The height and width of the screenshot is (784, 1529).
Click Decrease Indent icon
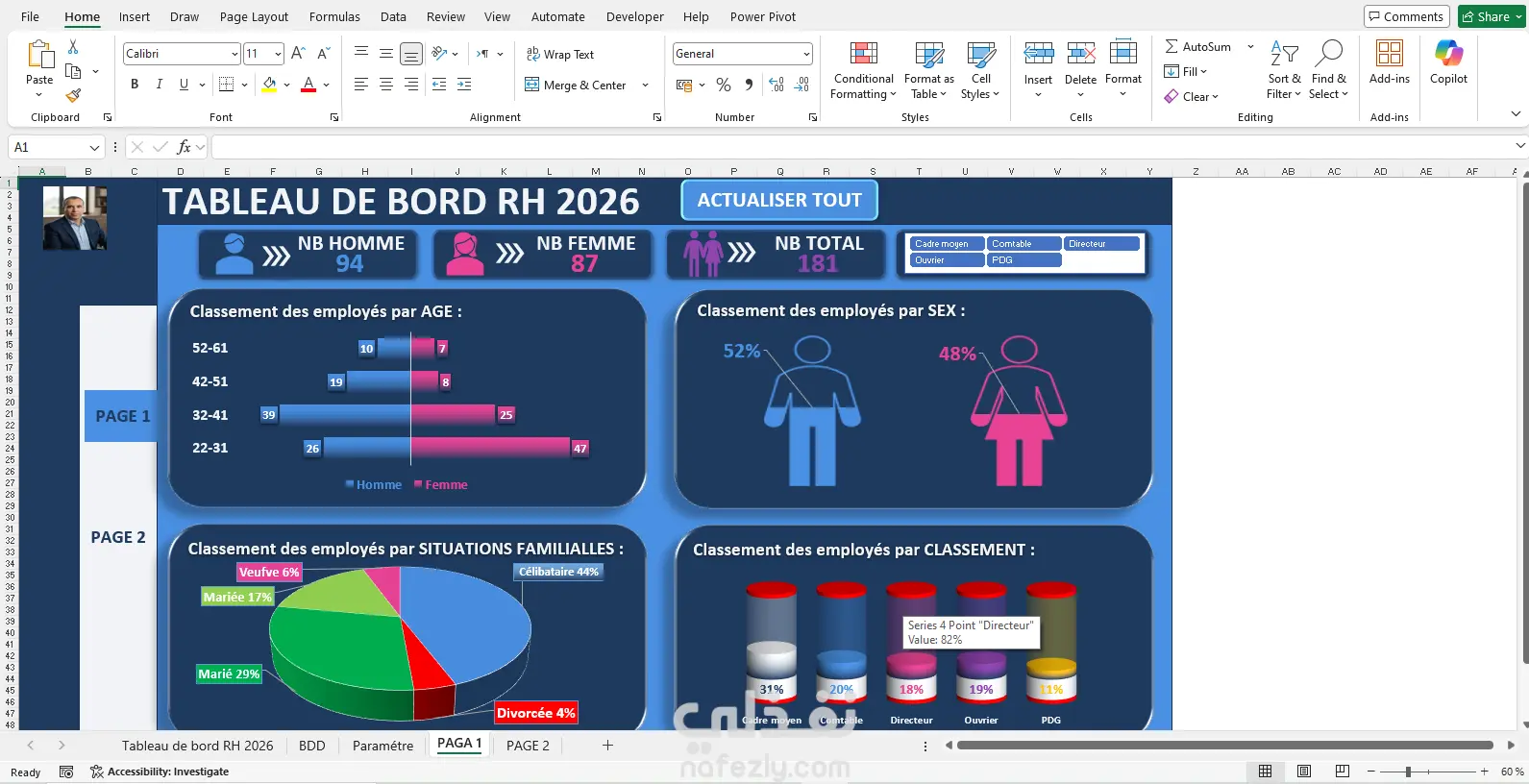(x=439, y=85)
